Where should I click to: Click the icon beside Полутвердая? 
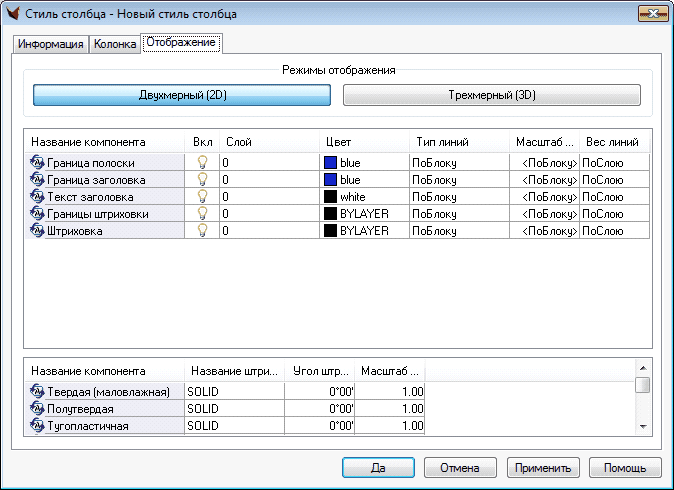(38, 409)
